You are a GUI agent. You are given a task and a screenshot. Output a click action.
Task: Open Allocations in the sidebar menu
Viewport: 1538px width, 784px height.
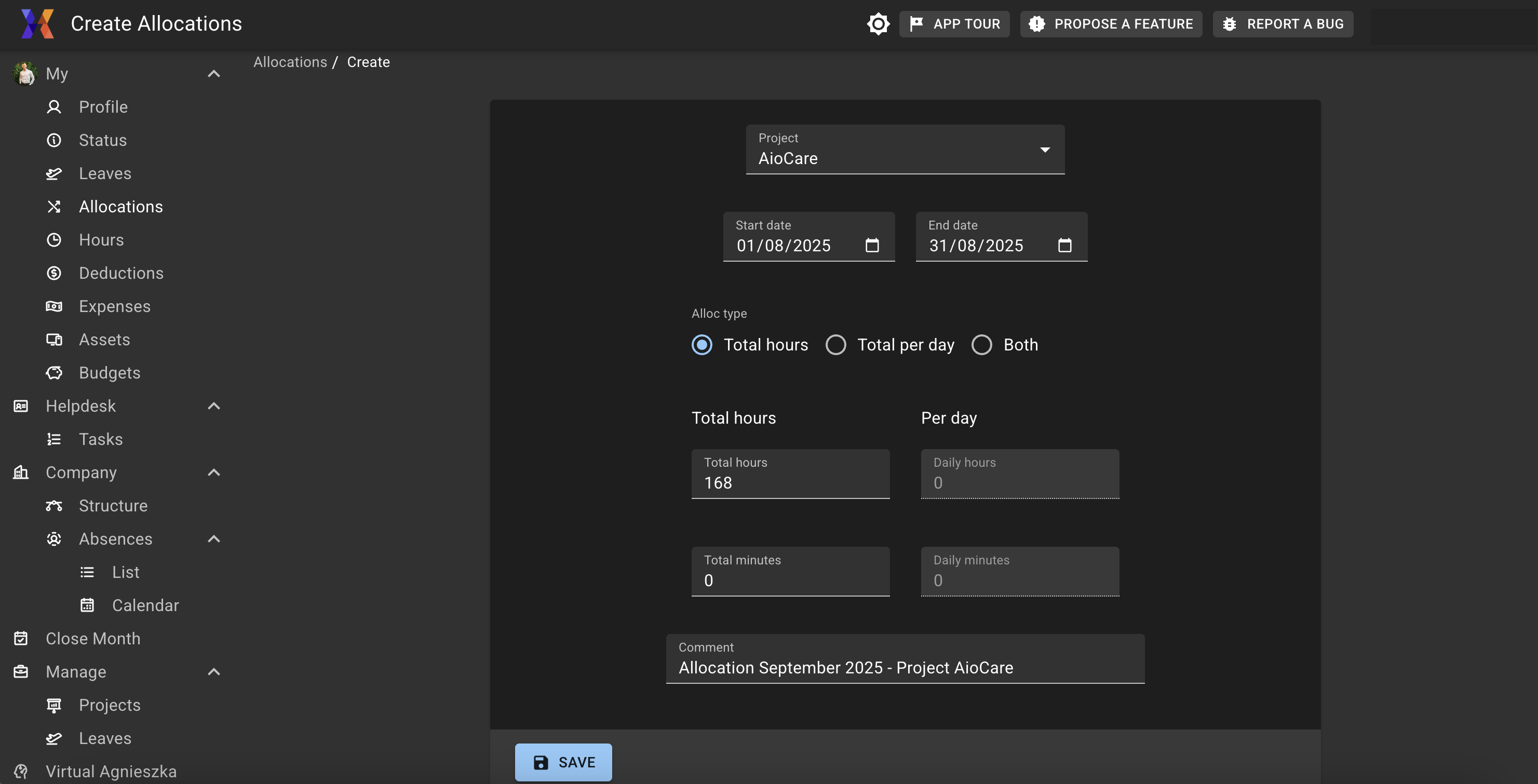point(120,207)
